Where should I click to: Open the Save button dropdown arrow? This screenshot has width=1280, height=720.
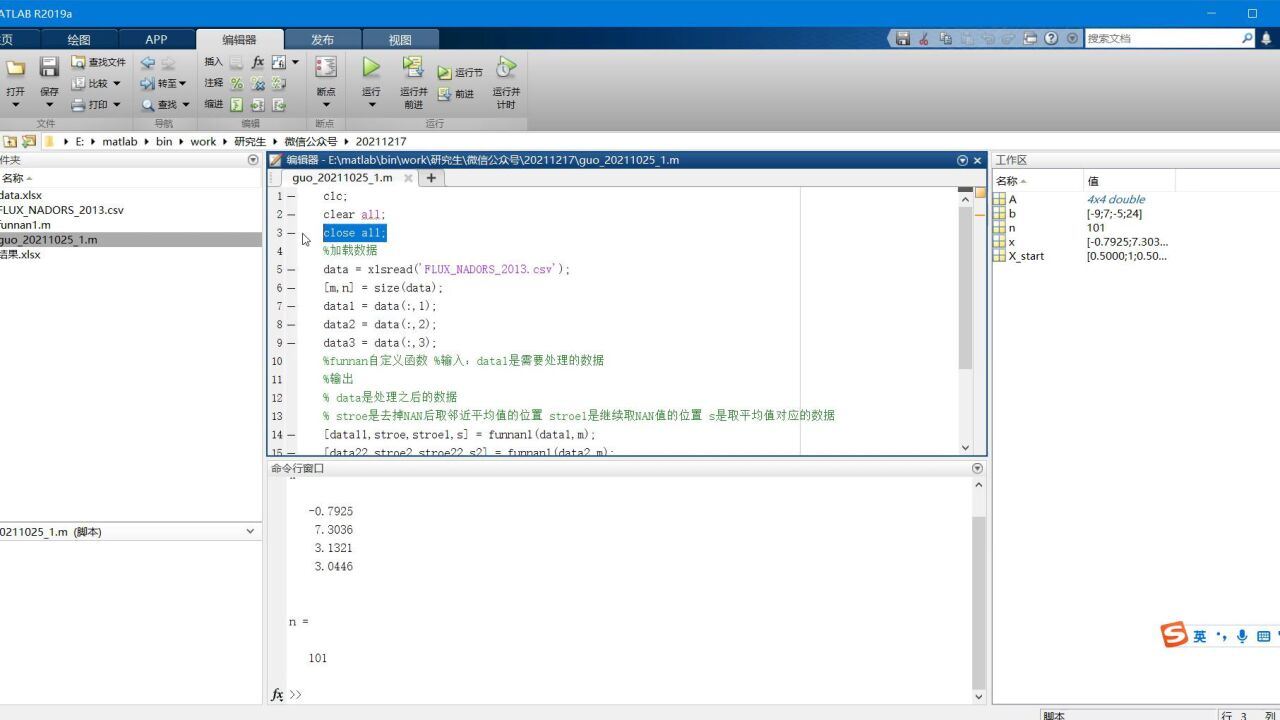point(49,105)
